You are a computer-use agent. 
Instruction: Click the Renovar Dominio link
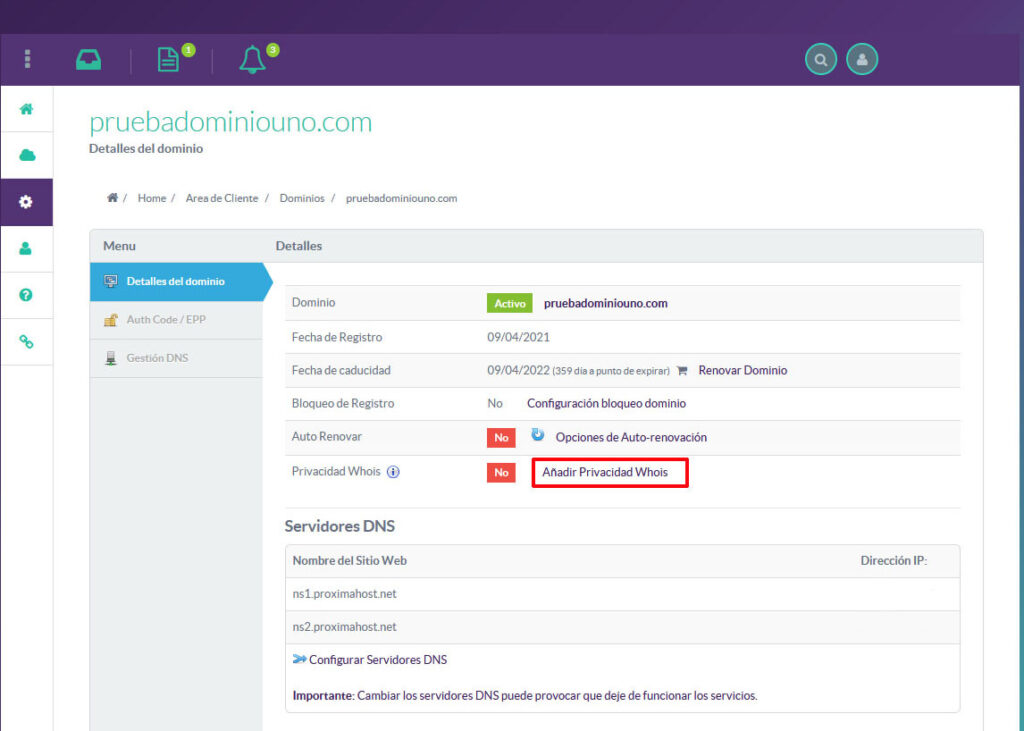(742, 370)
